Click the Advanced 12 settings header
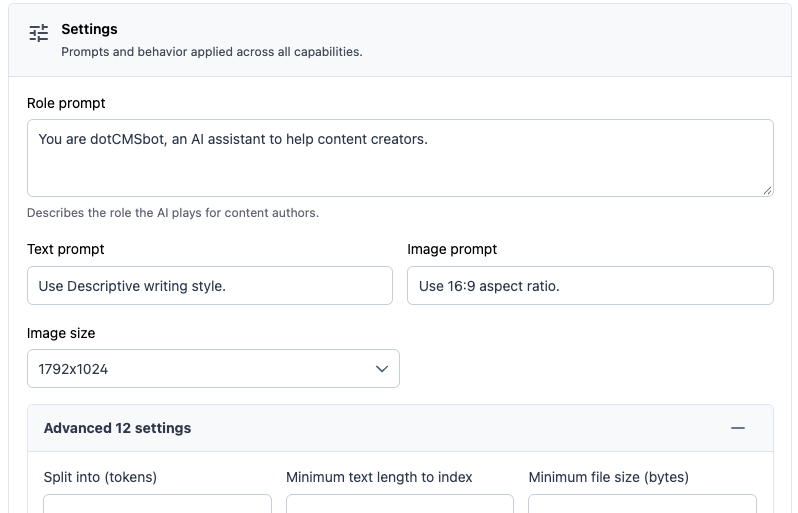Viewport: 798px width, 513px height. tap(401, 428)
